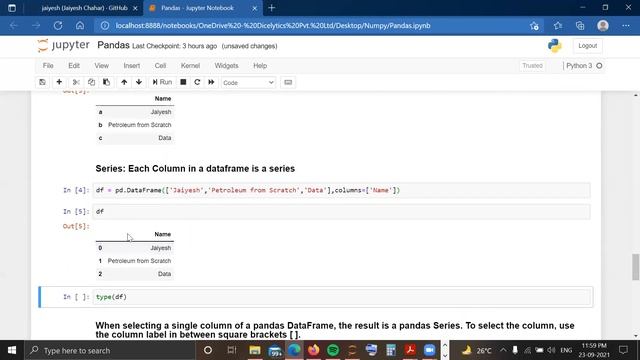Click the type(df) code cell
Viewport: 640px width, 360px height.
click(x=341, y=297)
